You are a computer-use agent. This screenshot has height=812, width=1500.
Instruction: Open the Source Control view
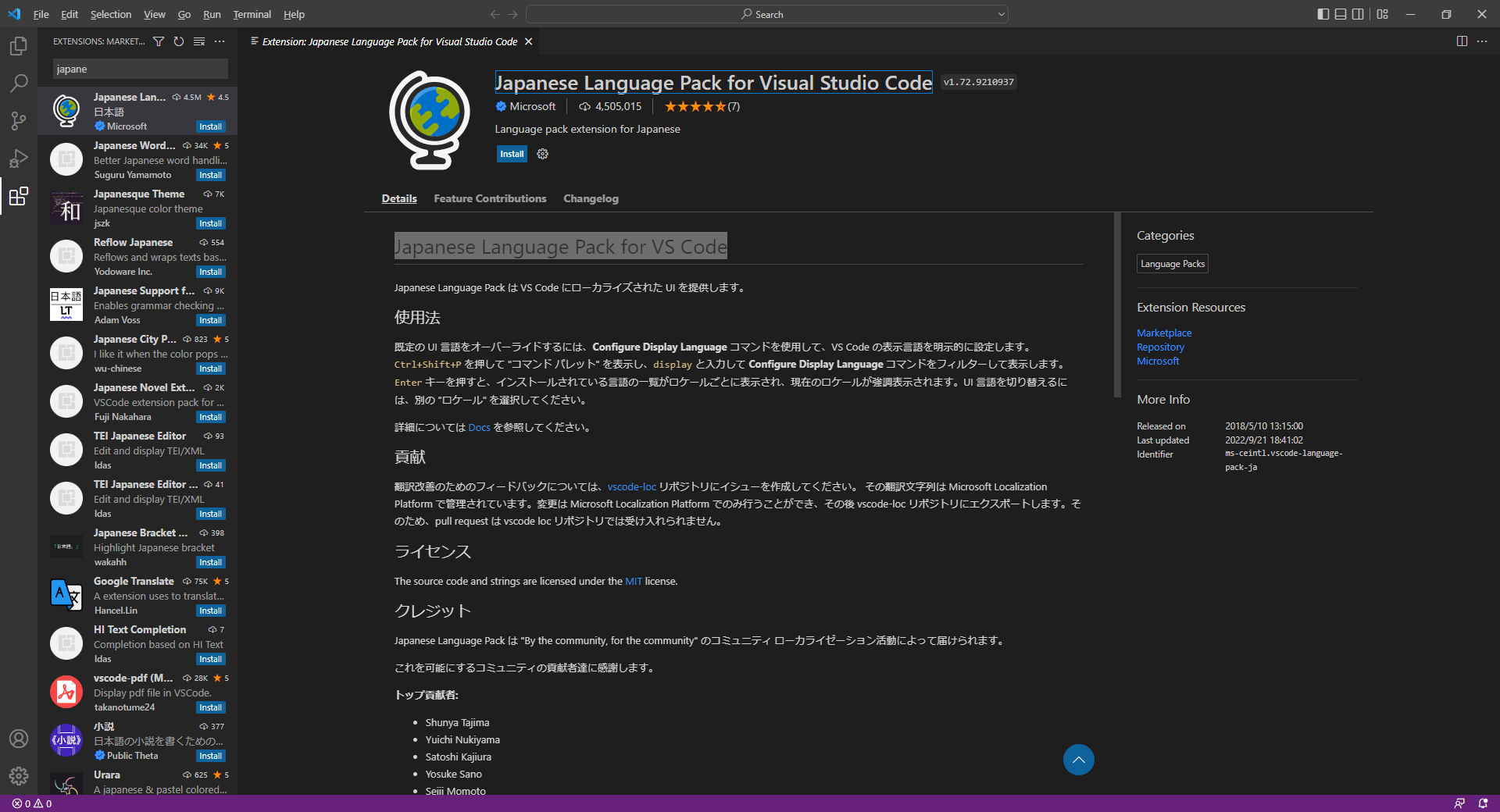click(19, 121)
